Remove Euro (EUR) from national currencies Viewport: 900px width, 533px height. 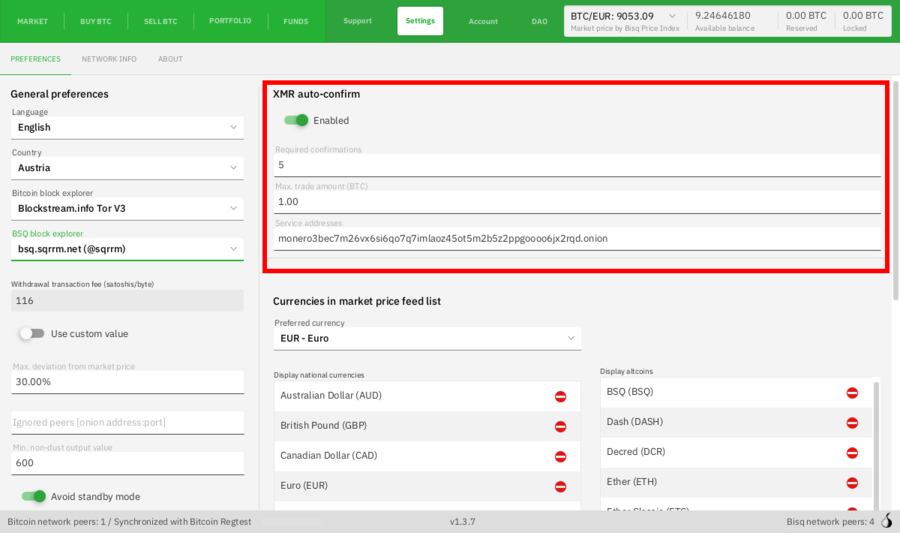tap(561, 486)
